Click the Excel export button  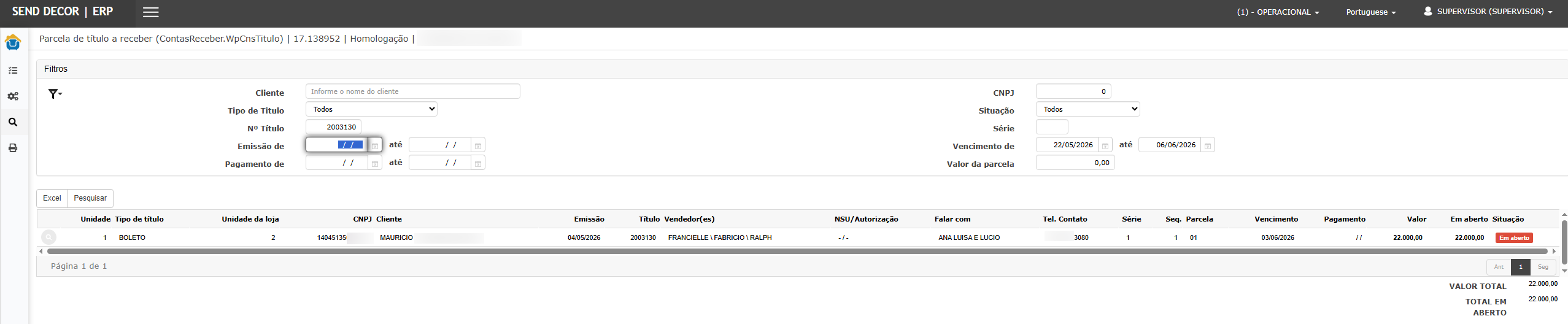coord(52,198)
